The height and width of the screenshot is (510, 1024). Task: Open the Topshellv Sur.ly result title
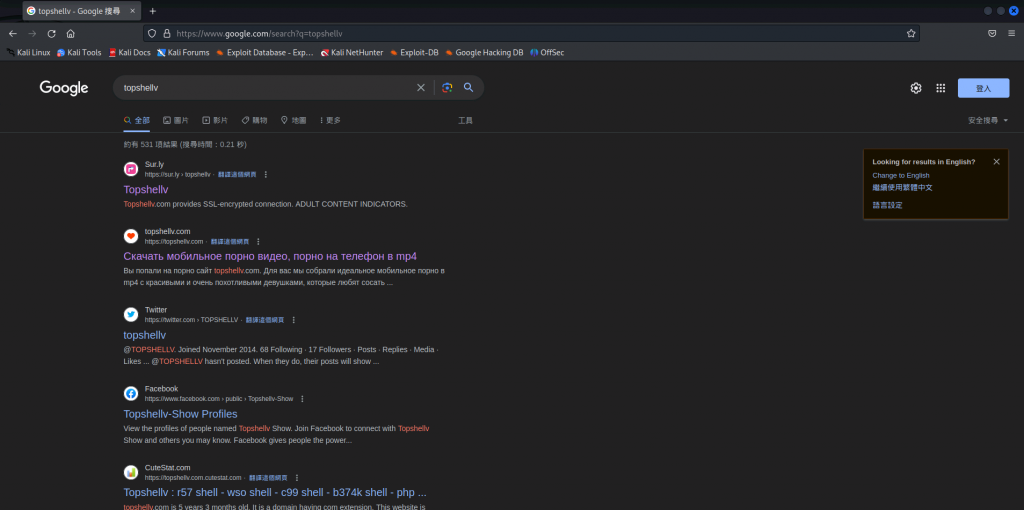pos(146,189)
